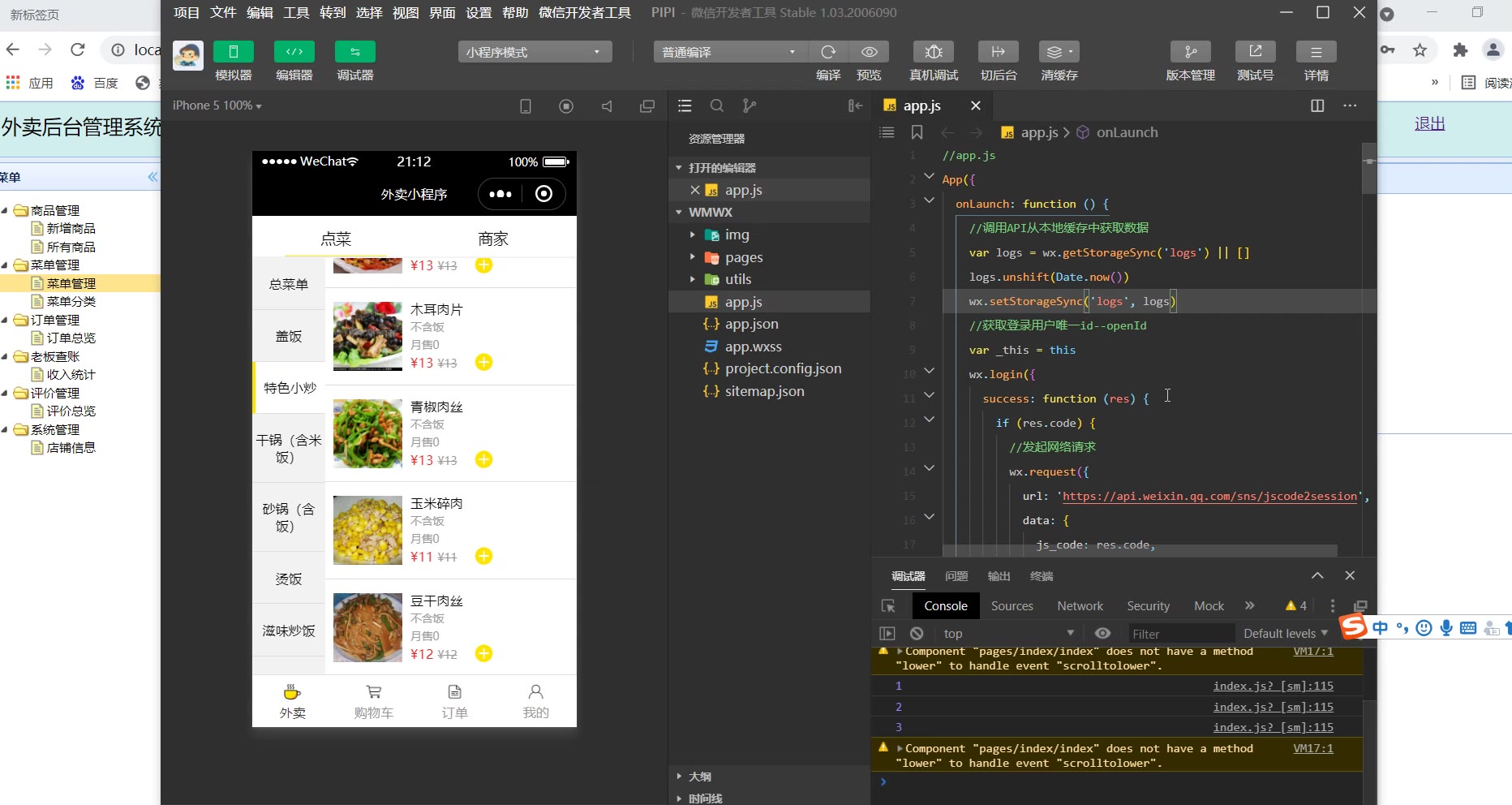This screenshot has height=805, width=1512.
Task: Switch to the 问题 problems tab
Action: pyautogui.click(x=956, y=576)
